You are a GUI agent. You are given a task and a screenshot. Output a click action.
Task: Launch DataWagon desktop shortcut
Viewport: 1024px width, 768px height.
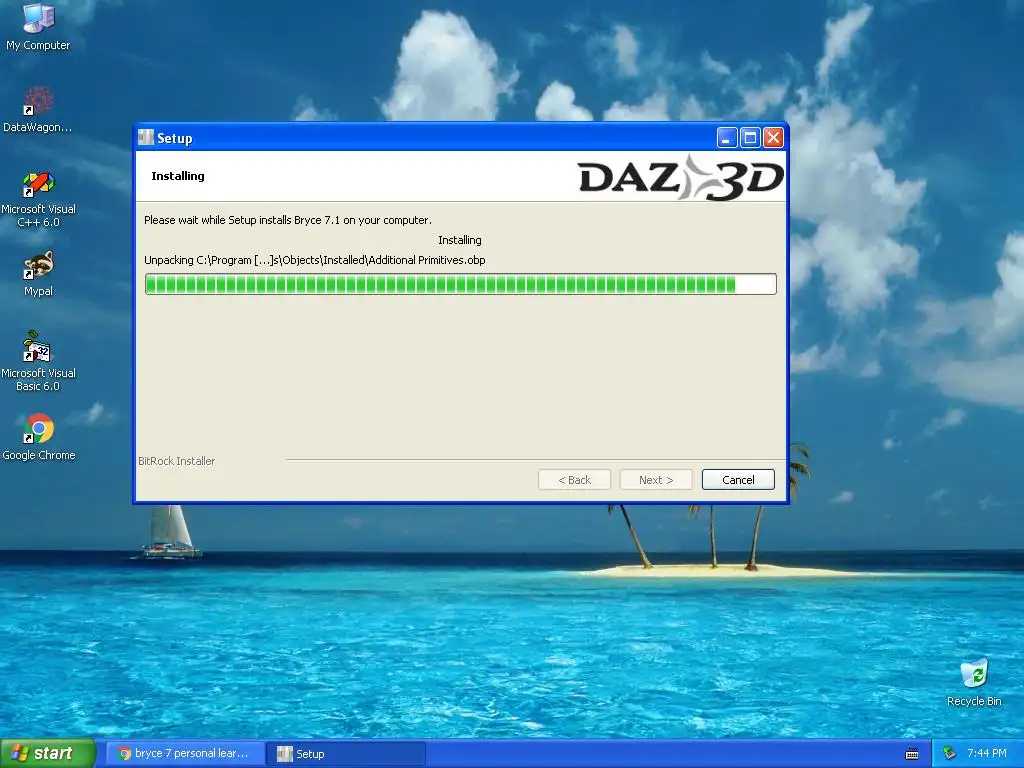click(38, 108)
